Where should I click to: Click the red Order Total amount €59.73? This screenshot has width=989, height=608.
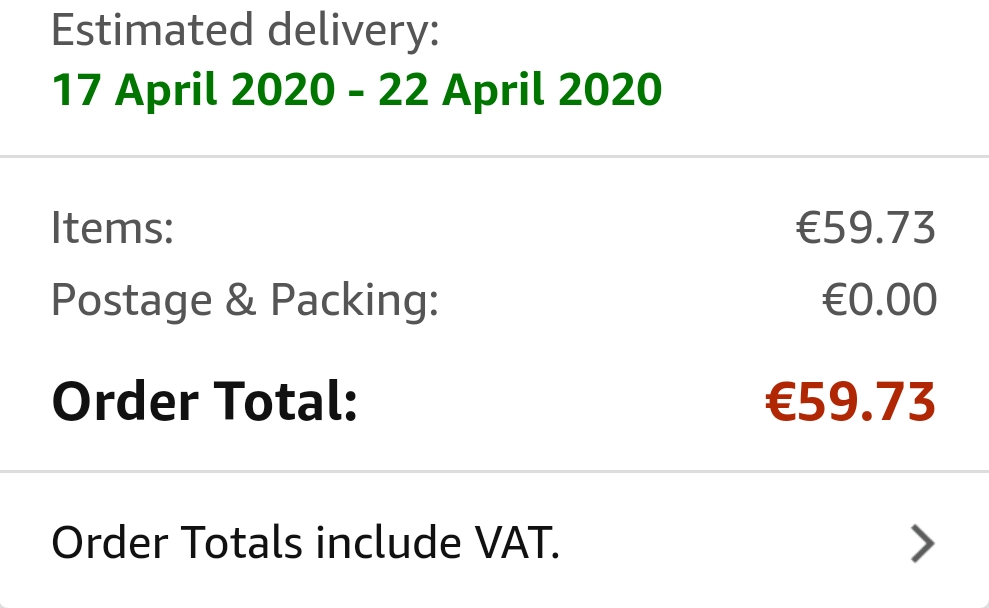pos(850,402)
